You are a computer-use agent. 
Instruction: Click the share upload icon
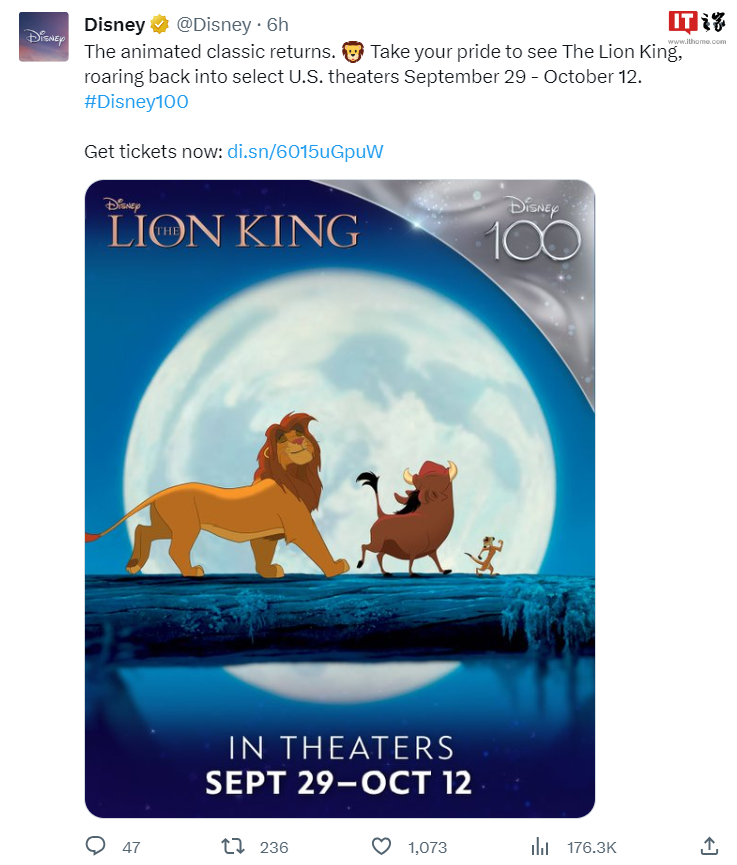click(709, 846)
